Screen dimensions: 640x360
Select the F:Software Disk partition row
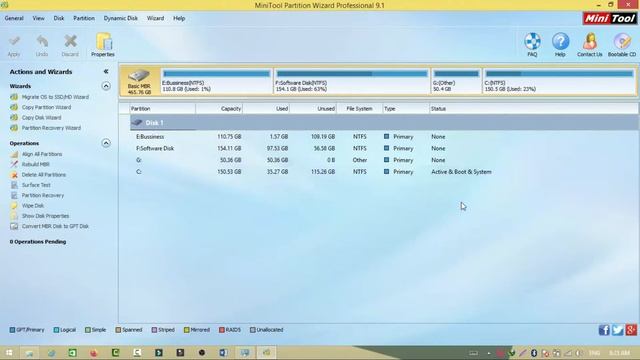point(384,149)
